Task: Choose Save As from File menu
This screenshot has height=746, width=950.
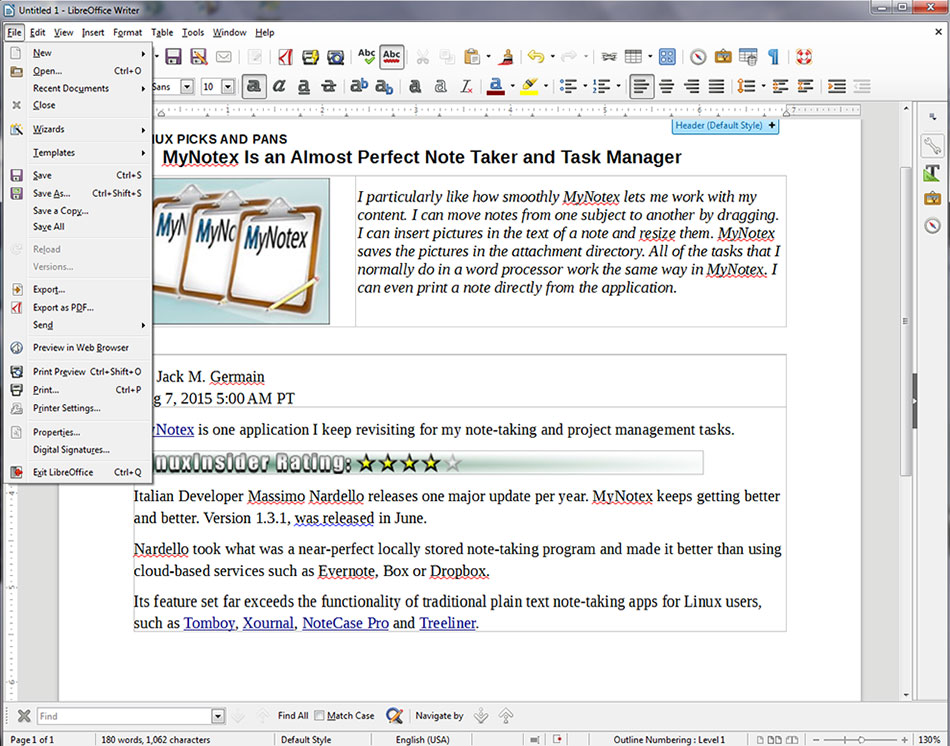Action: (x=79, y=193)
